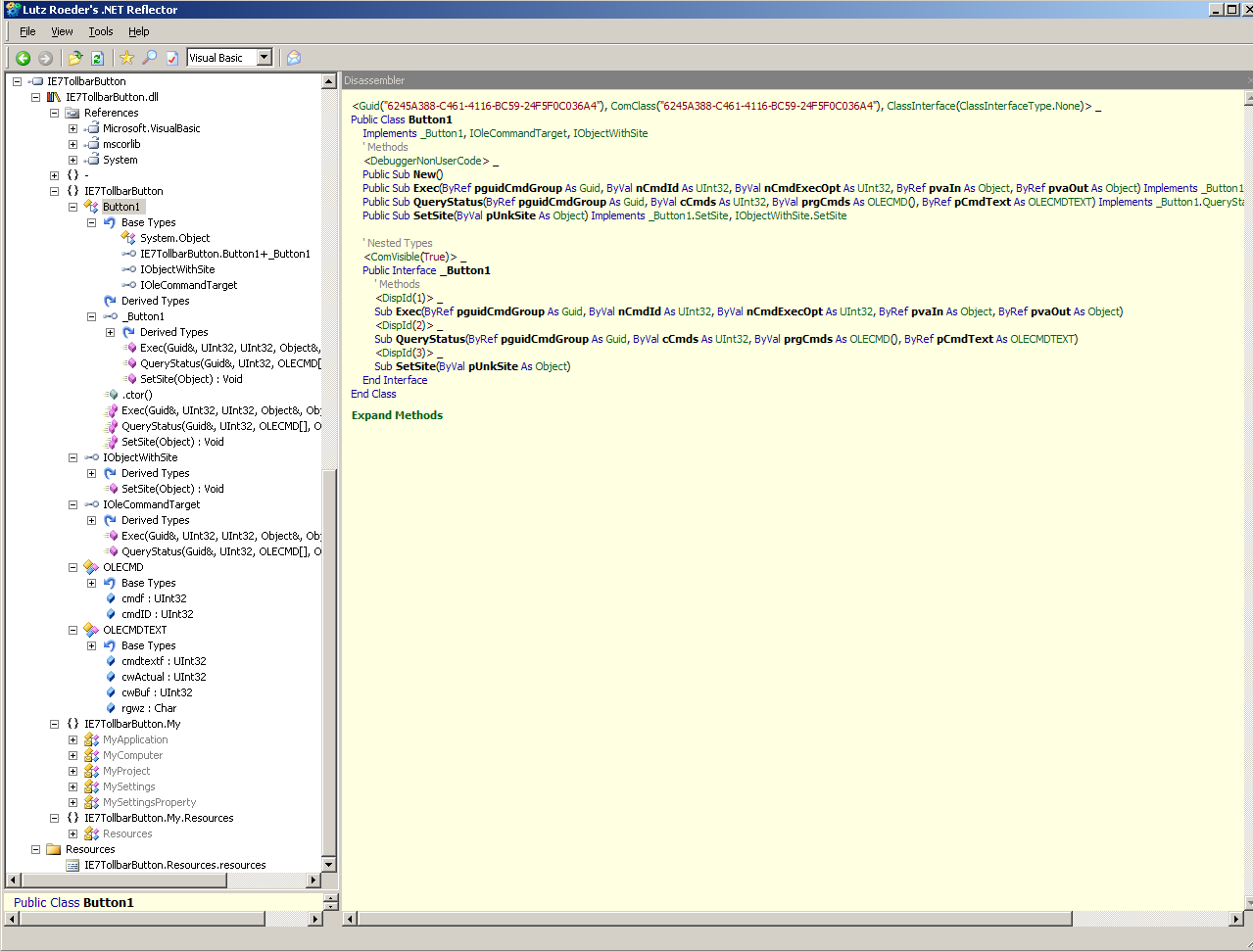The width and height of the screenshot is (1253, 952).
Task: Open the View menu
Action: pyautogui.click(x=62, y=31)
